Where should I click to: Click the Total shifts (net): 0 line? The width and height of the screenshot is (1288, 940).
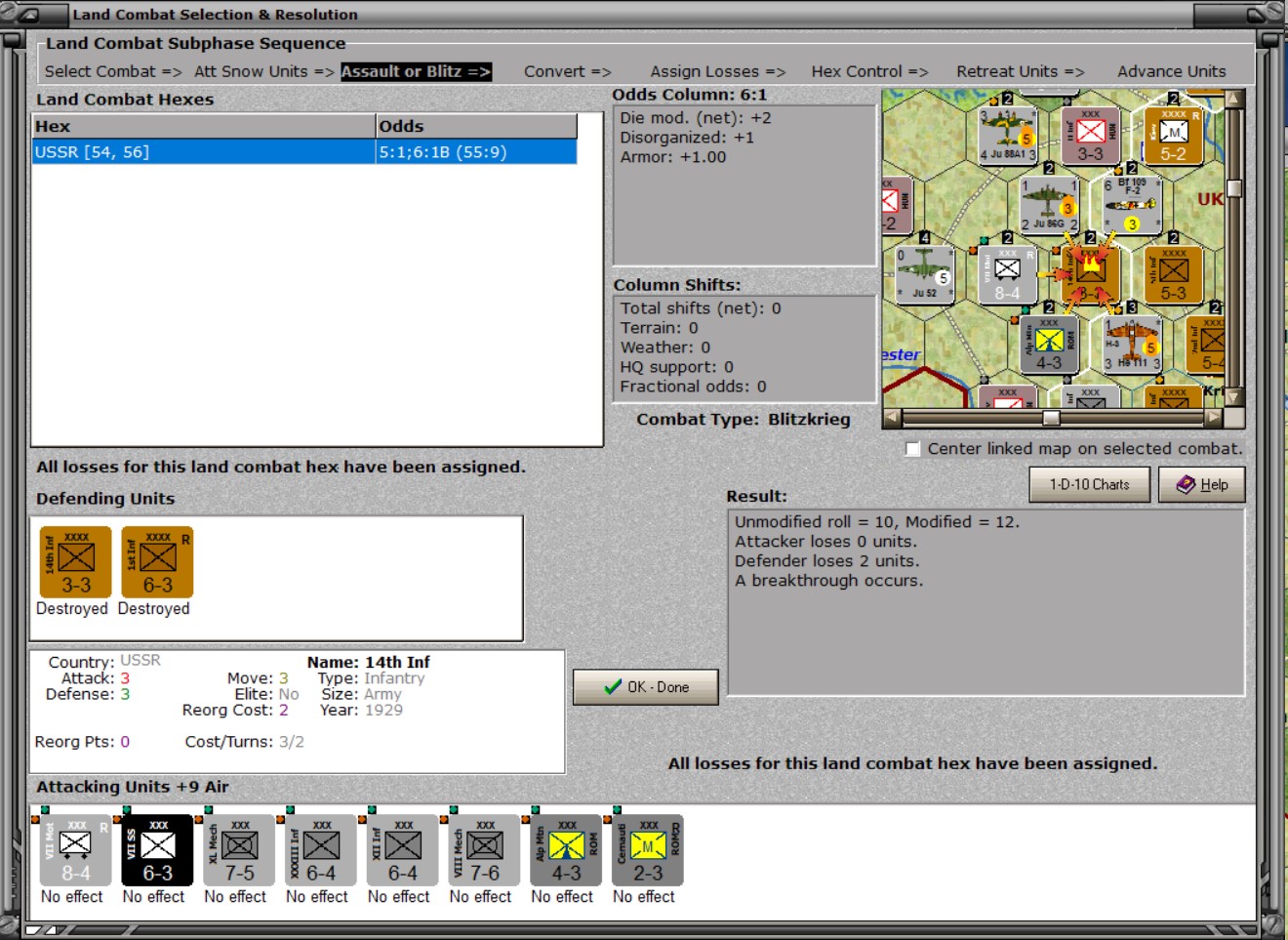701,308
